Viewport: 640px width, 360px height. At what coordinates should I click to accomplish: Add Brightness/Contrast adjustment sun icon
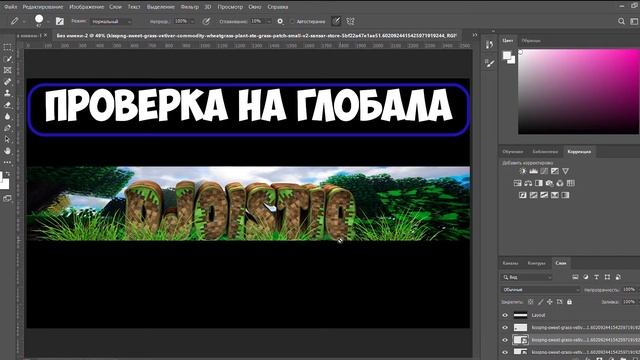[x=523, y=171]
